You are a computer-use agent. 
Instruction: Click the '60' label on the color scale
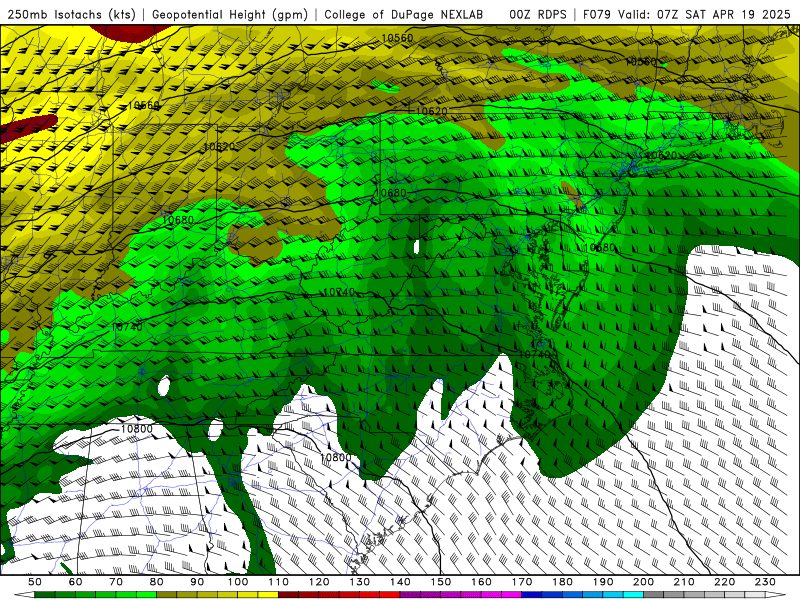(x=76, y=582)
